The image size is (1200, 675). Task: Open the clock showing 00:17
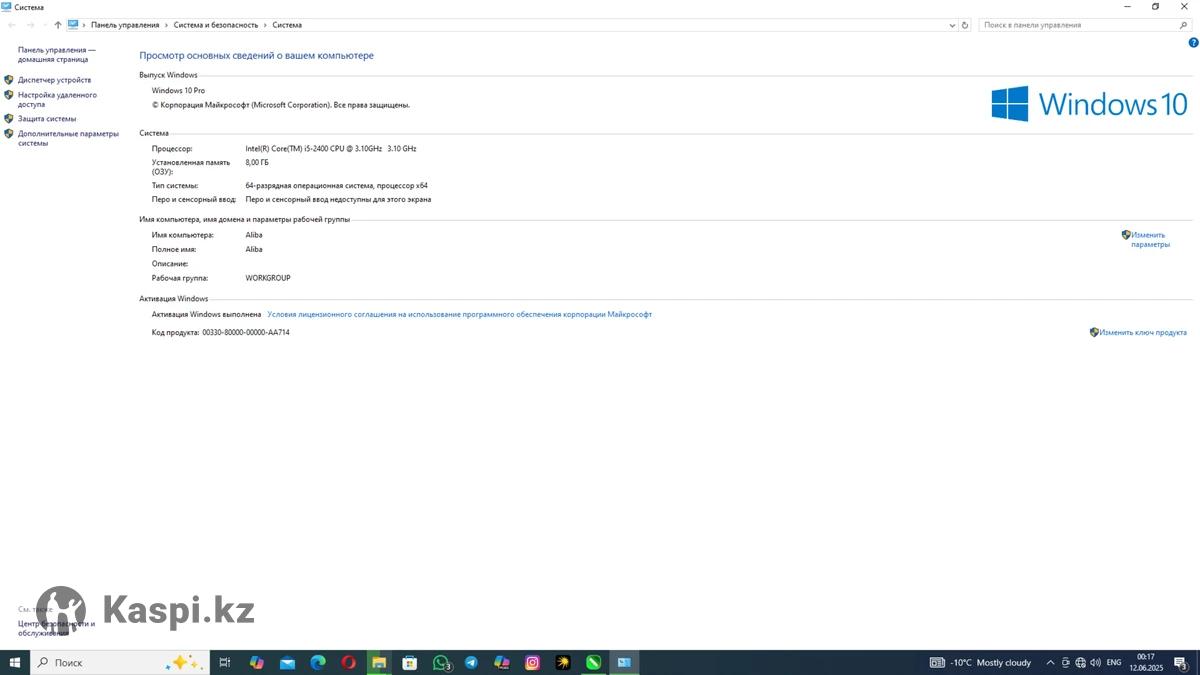tap(1146, 662)
